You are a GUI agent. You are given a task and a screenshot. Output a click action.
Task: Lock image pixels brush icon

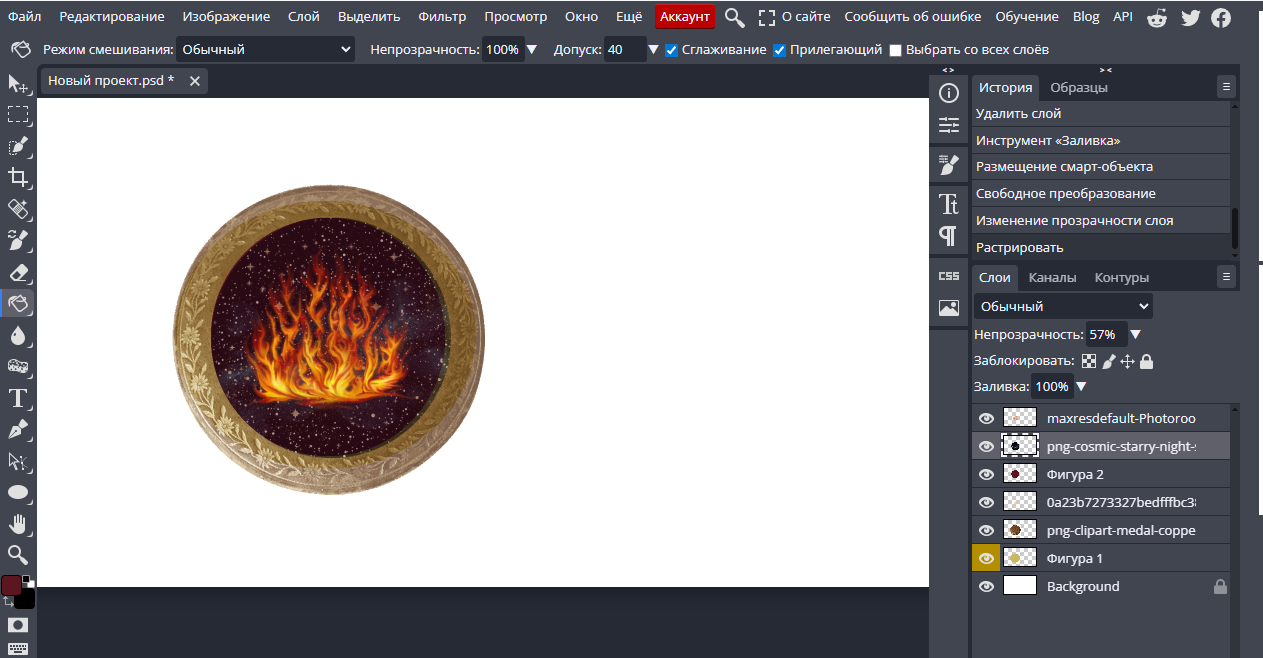coord(1109,361)
